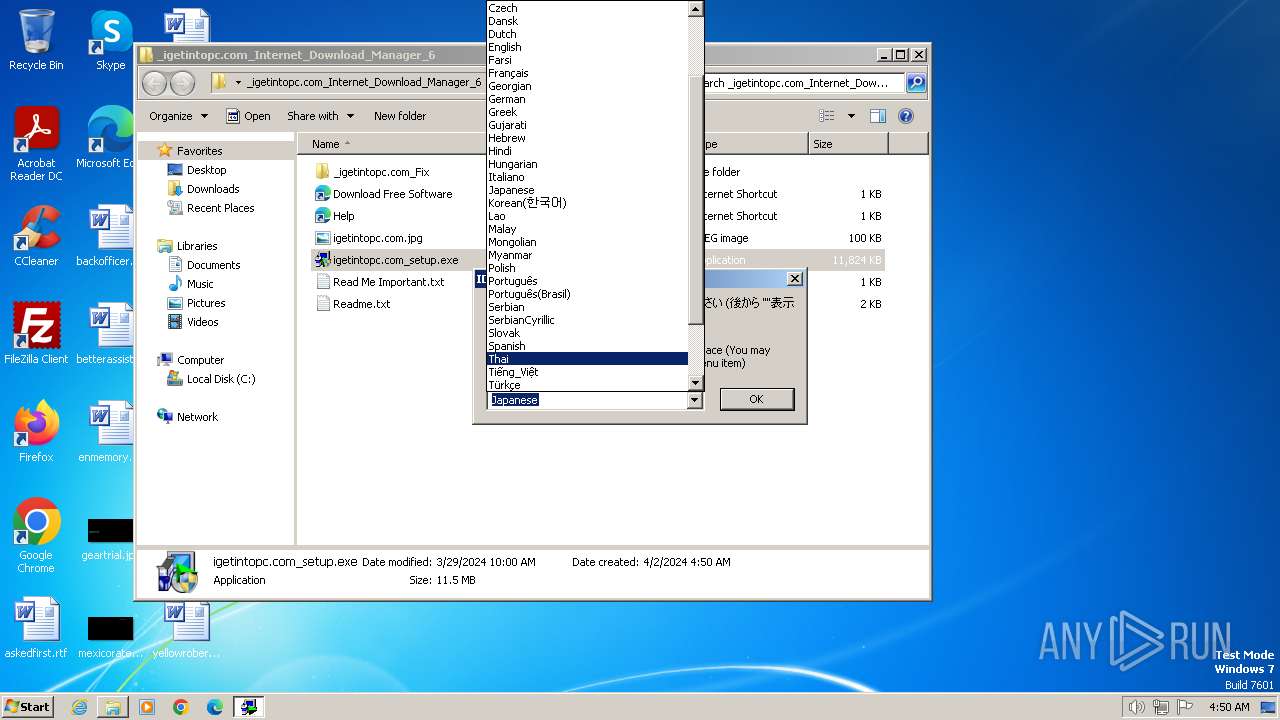
Task: Click Windows Explorer taskbar icon
Action: [113, 707]
